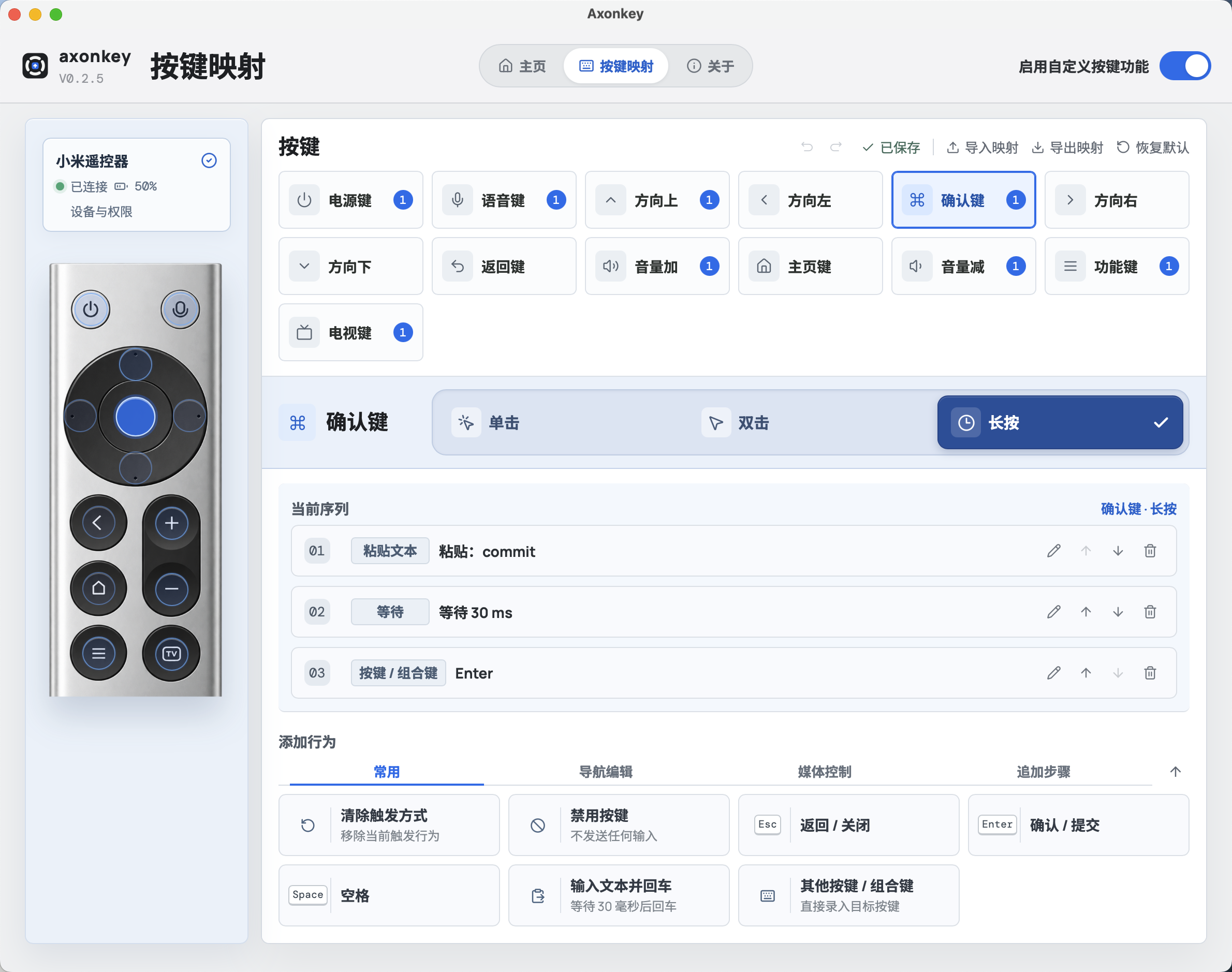1232x972 pixels.
Task: Click the menu button on the remote image
Action: tap(98, 653)
